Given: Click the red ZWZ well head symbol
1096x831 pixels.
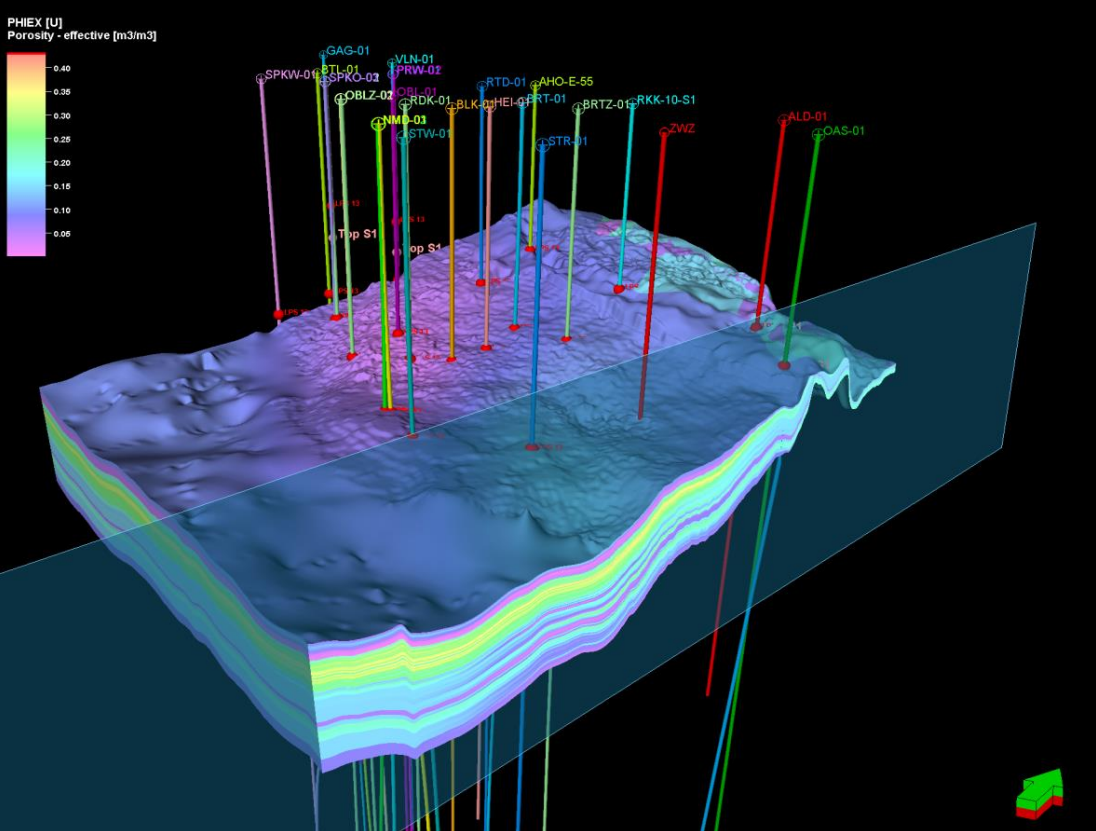Looking at the screenshot, I should point(664,132).
